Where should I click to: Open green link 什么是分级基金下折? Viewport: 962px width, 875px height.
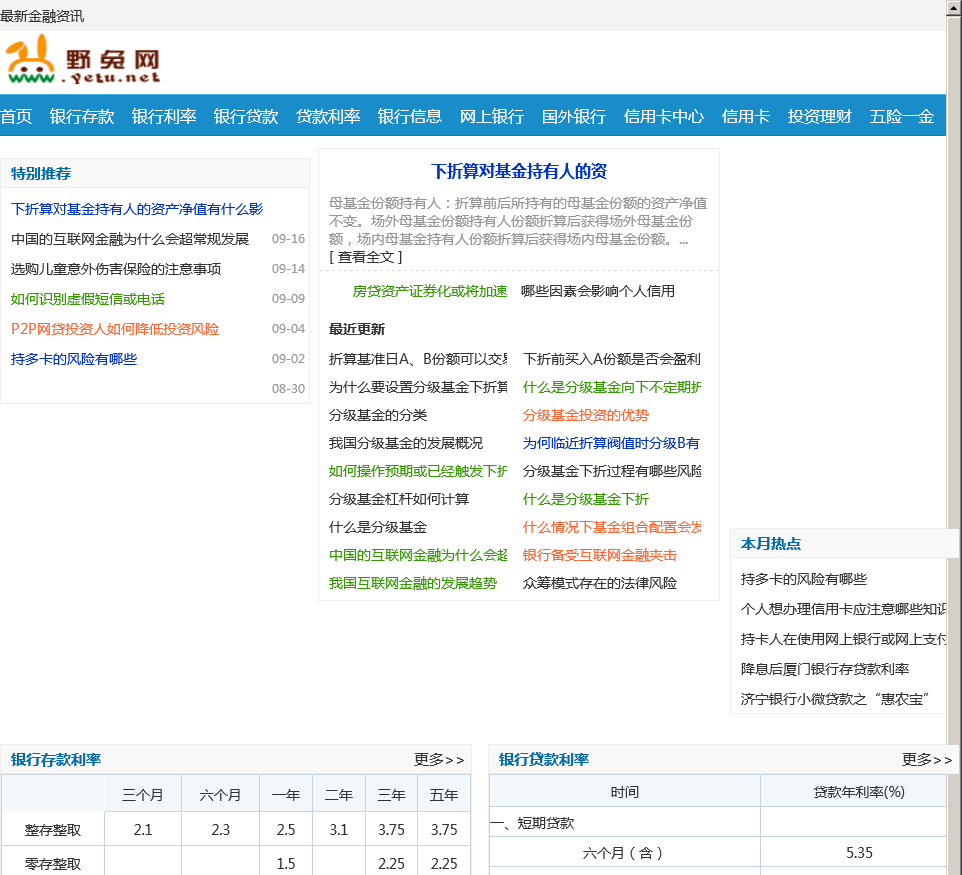pos(586,499)
